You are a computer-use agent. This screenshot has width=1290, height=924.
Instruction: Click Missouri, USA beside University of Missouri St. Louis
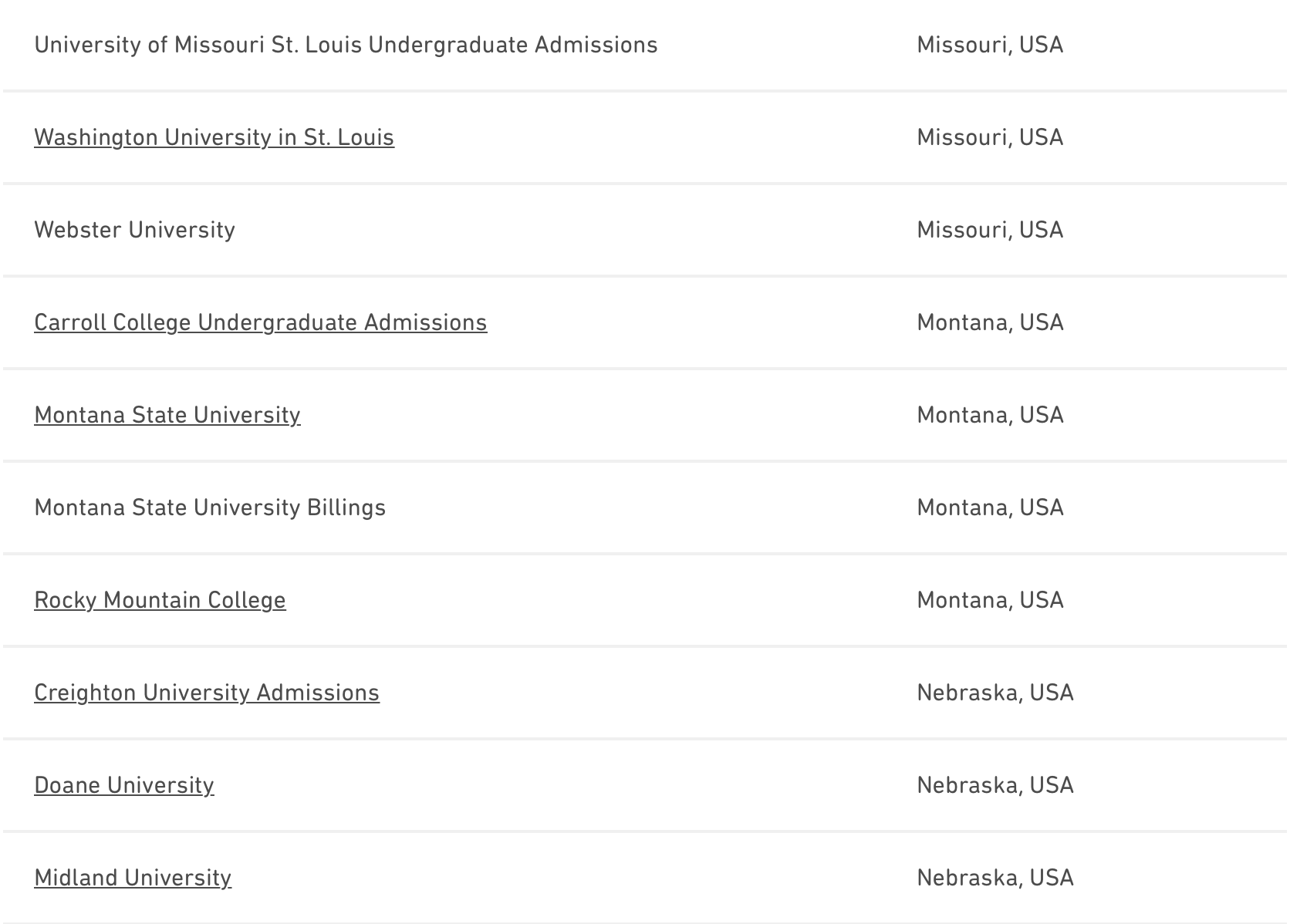pyautogui.click(x=989, y=45)
